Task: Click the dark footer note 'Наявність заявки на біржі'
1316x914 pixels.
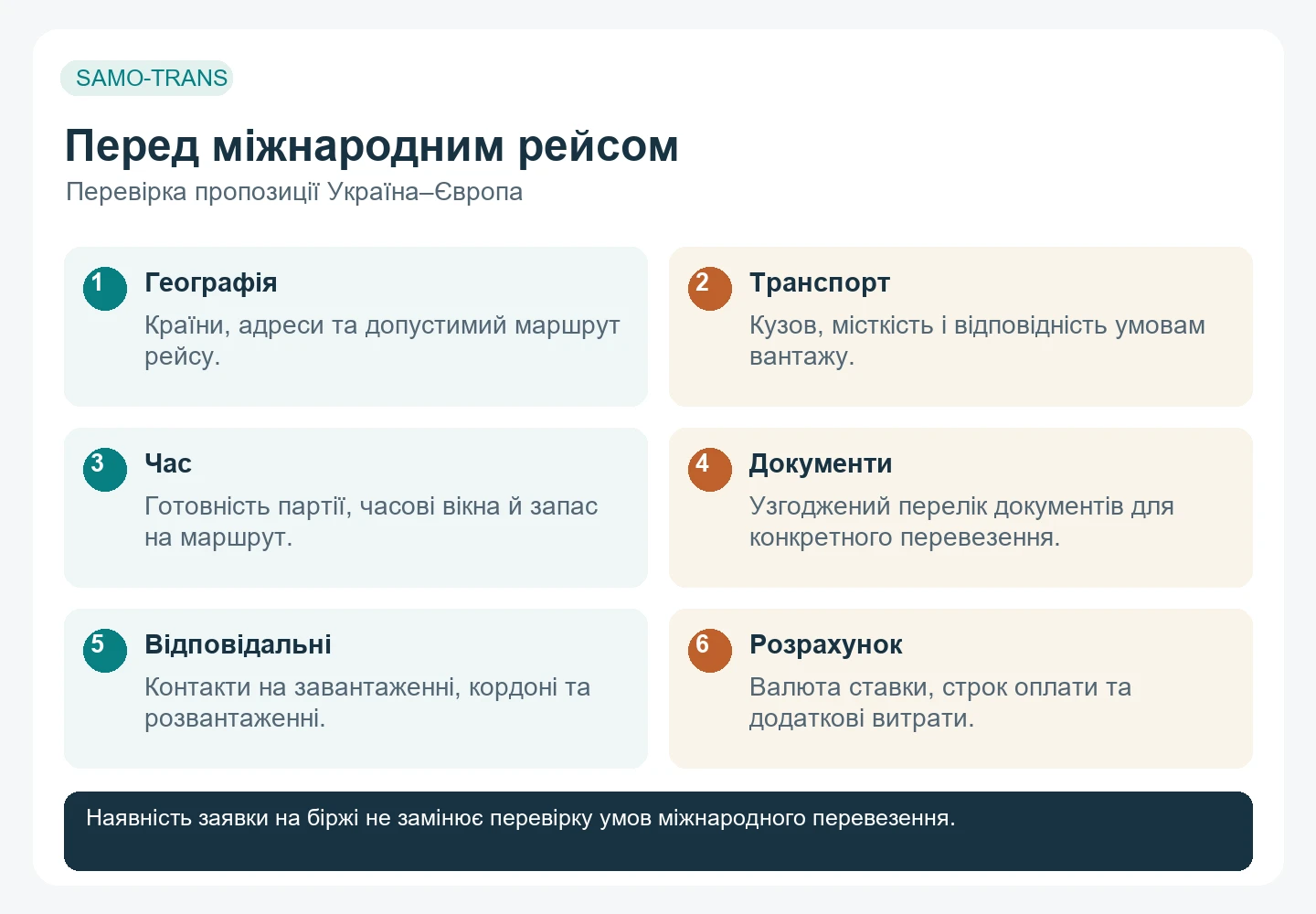Action: (x=658, y=831)
